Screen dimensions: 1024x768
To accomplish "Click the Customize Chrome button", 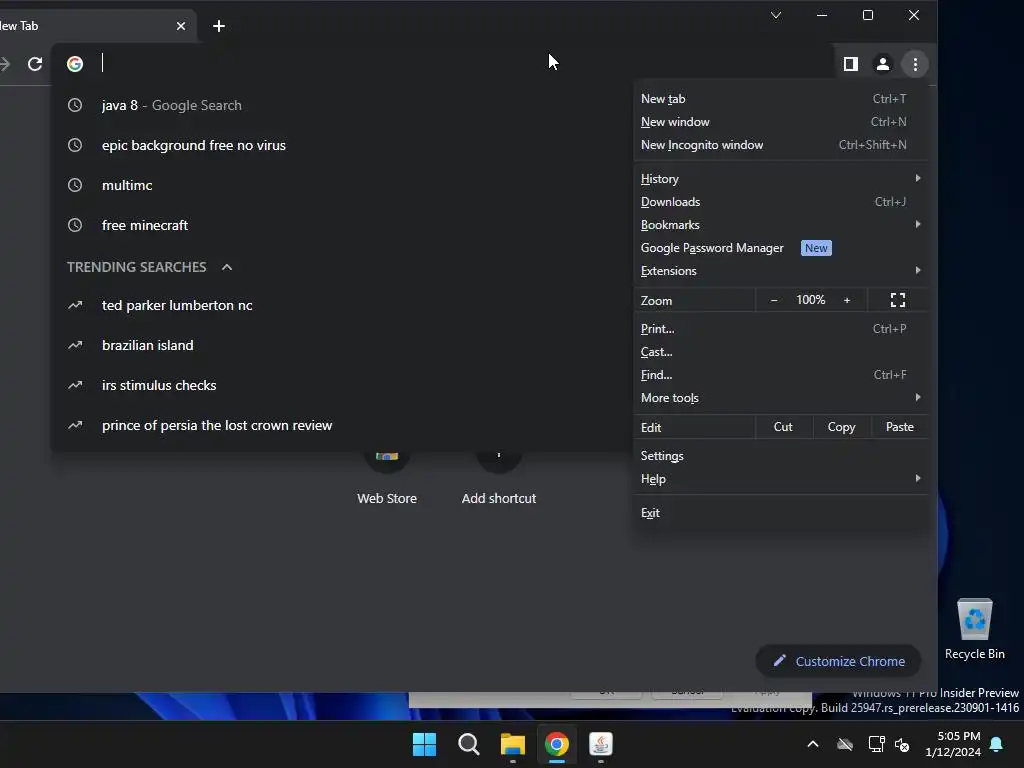I will click(x=839, y=661).
